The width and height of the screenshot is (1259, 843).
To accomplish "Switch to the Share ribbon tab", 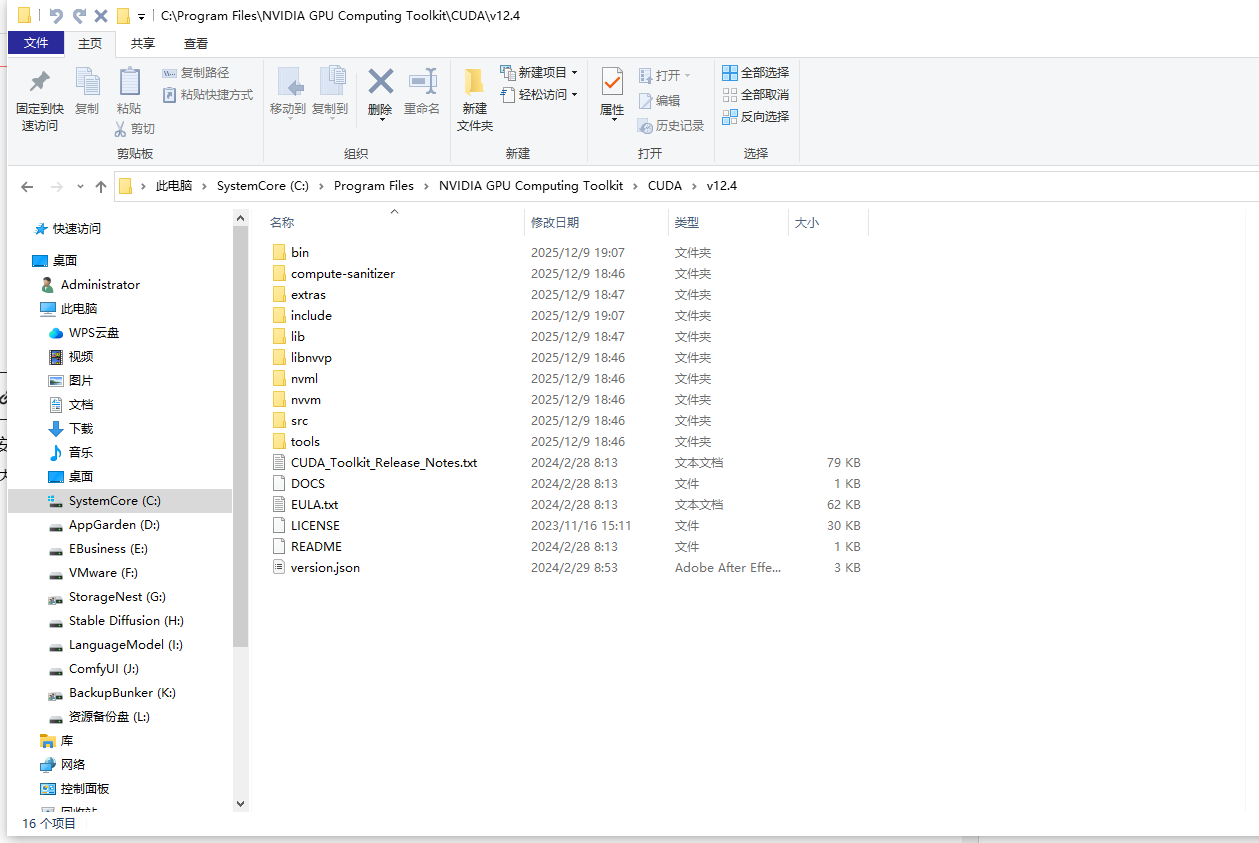I will tap(143, 43).
